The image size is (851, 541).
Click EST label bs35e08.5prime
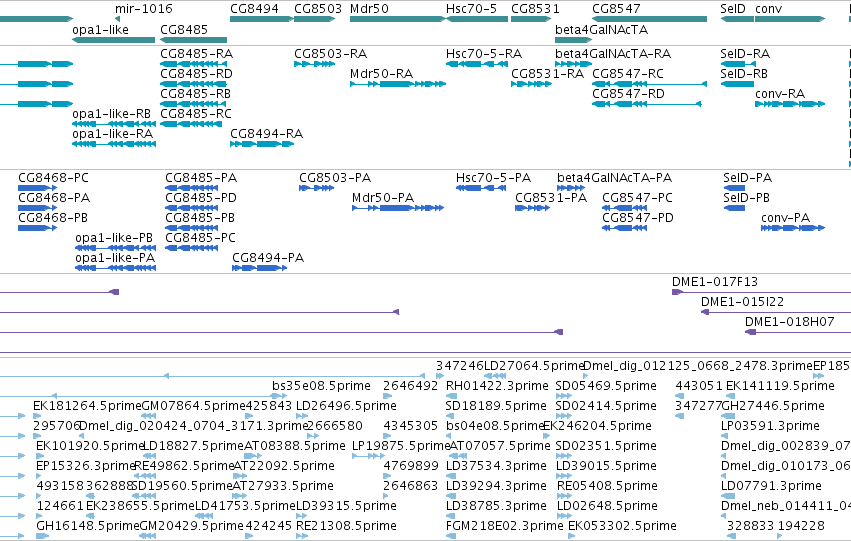(x=321, y=386)
